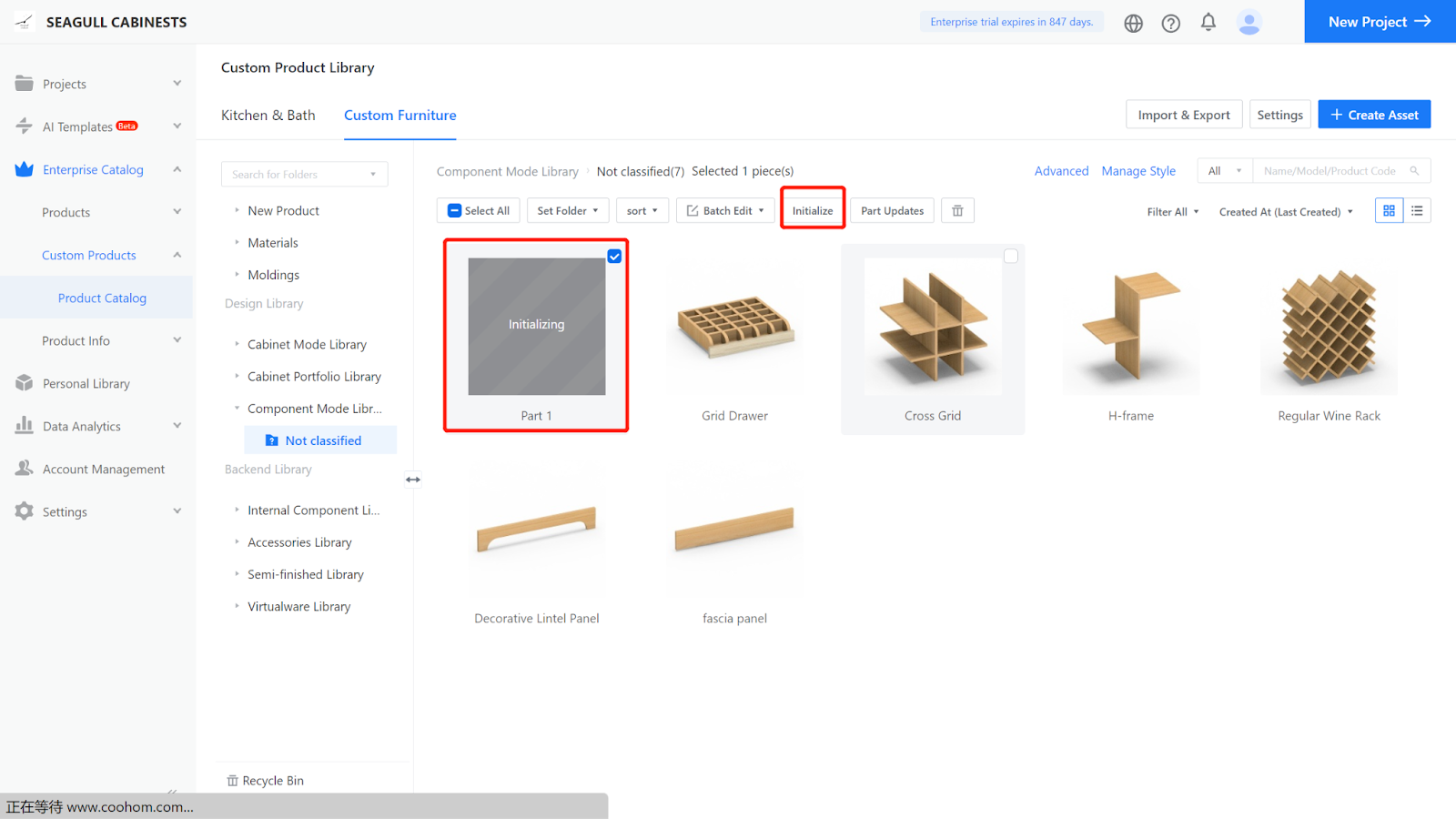Switch to Kitchen & Bath tab

[x=268, y=116]
